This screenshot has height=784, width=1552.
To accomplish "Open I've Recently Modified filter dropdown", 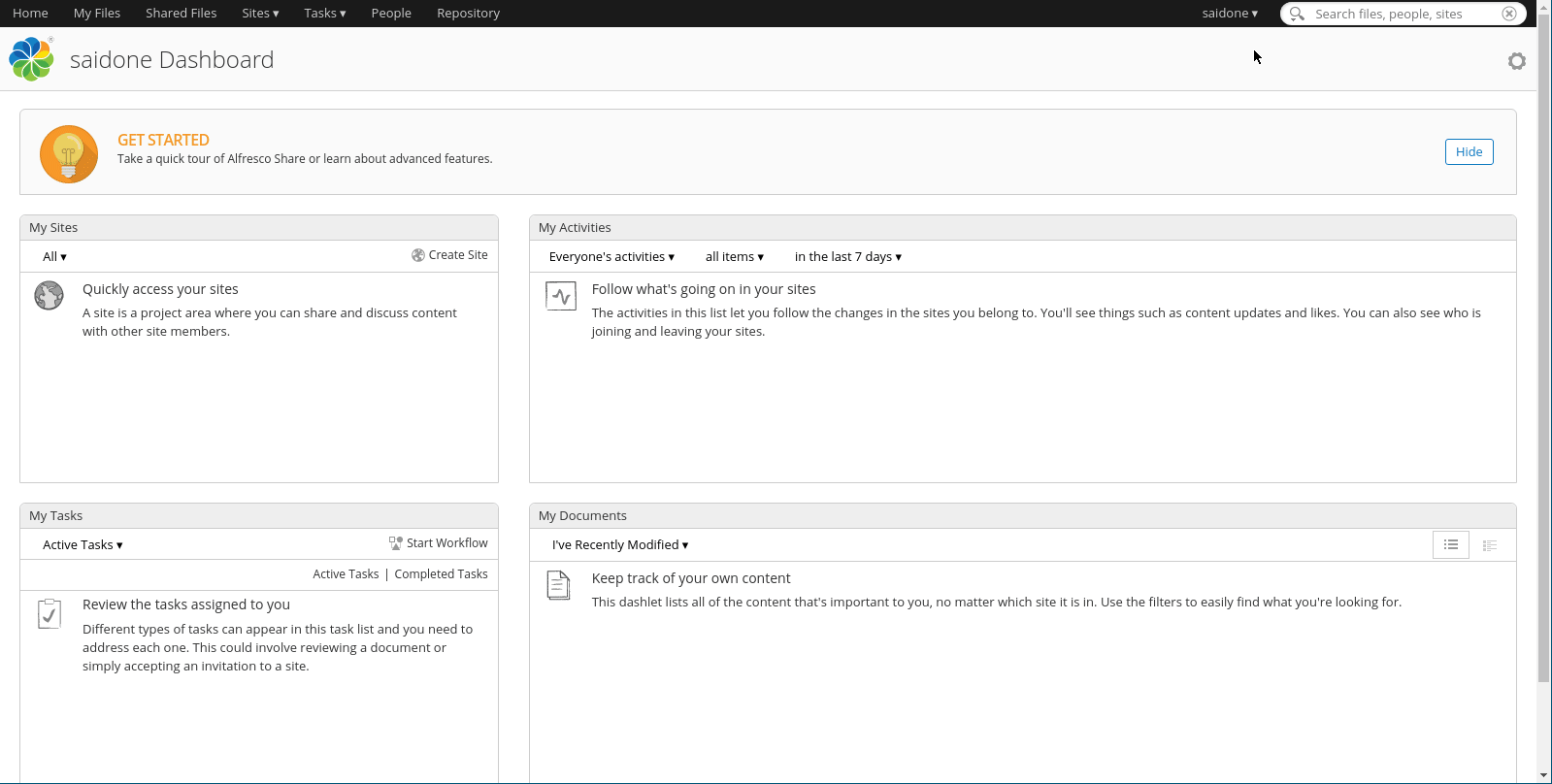I will pyautogui.click(x=620, y=545).
